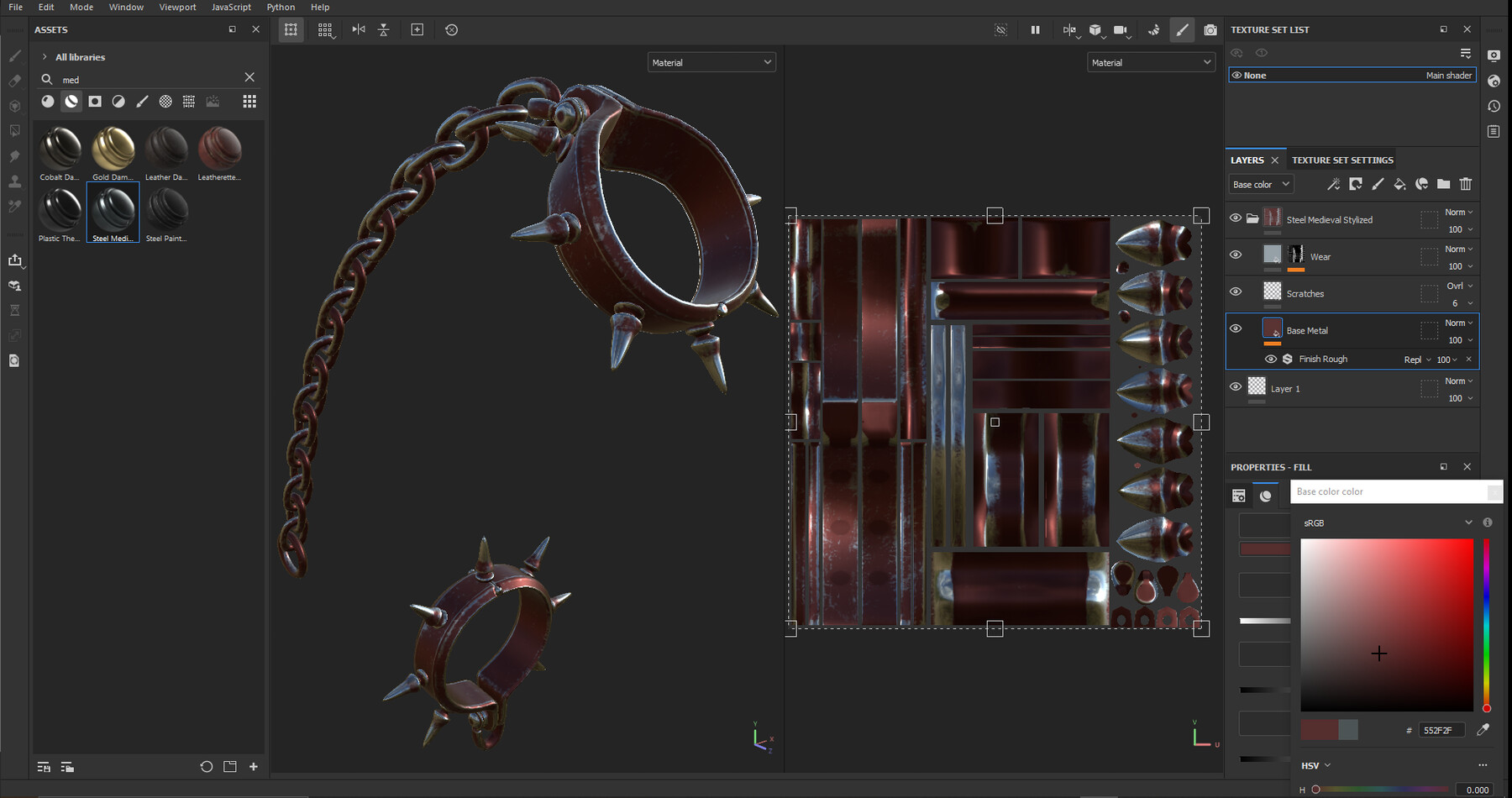Screen dimensions: 1512x798
Task: Hide the Base Metal layer
Action: tap(1236, 328)
